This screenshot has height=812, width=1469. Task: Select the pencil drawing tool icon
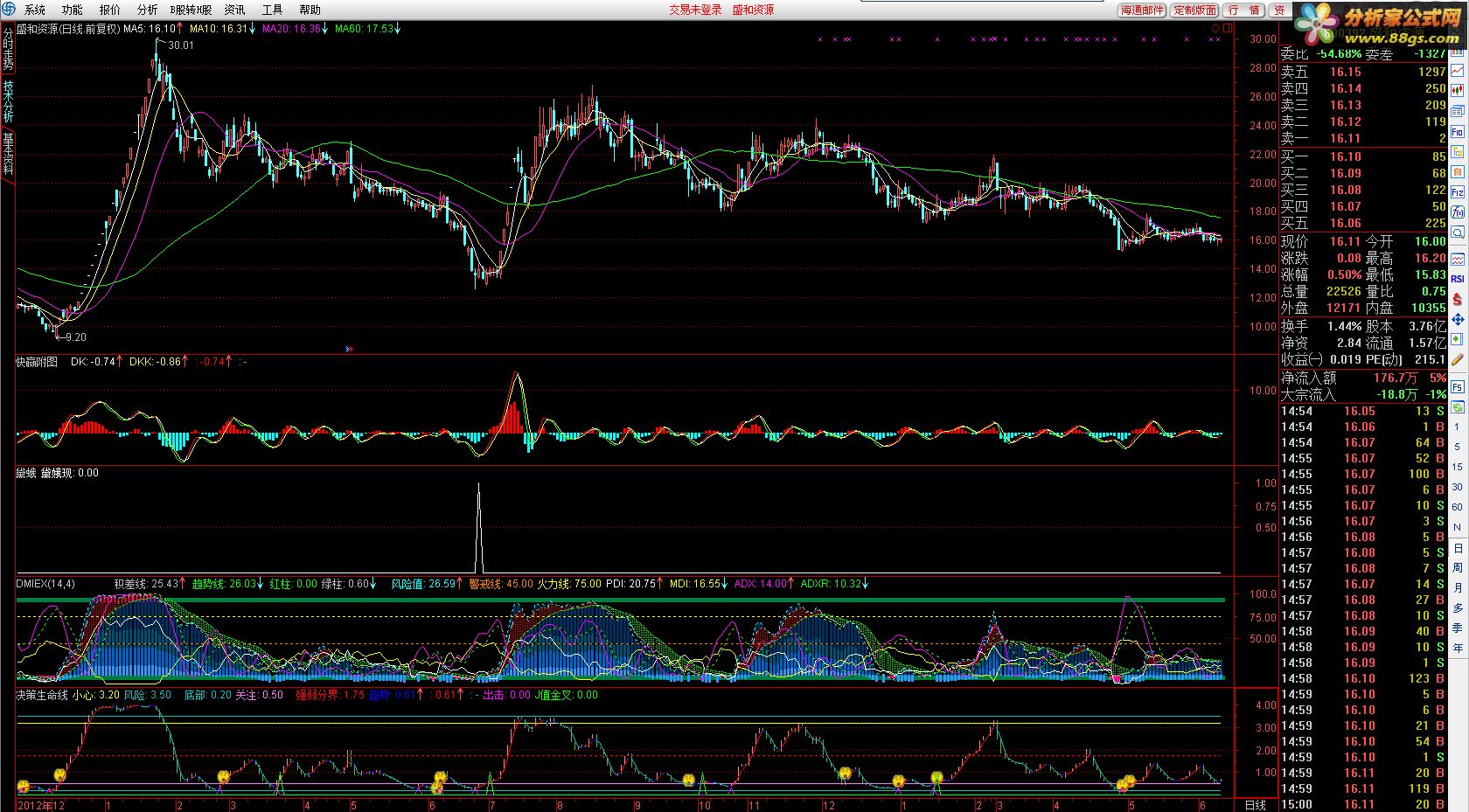1458,359
